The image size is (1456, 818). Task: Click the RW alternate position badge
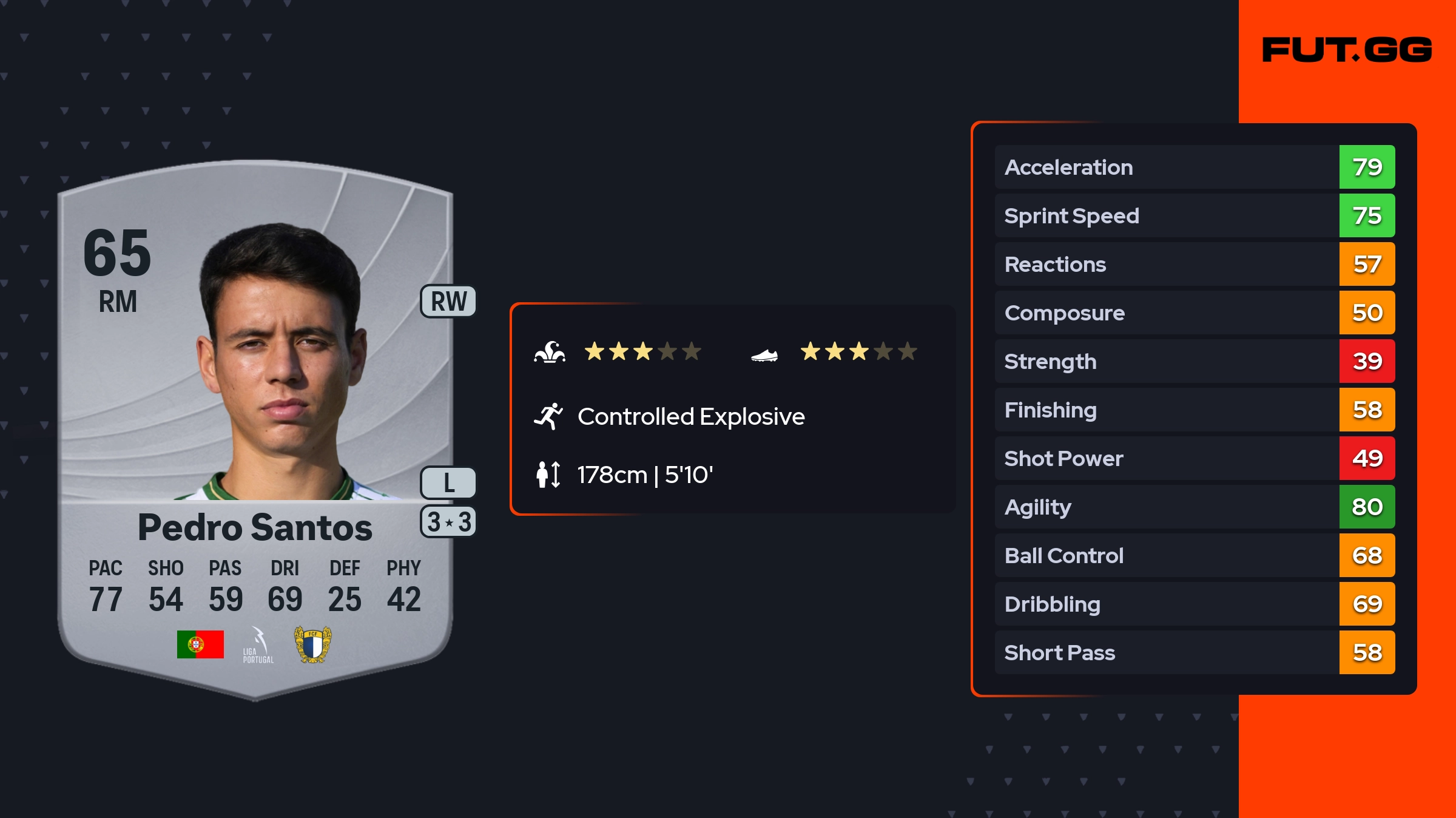(448, 302)
